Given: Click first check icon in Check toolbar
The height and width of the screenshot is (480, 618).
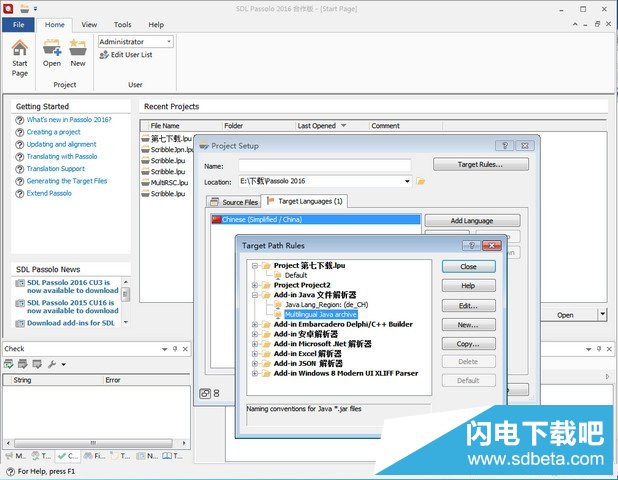Looking at the screenshot, I should click(x=8, y=364).
